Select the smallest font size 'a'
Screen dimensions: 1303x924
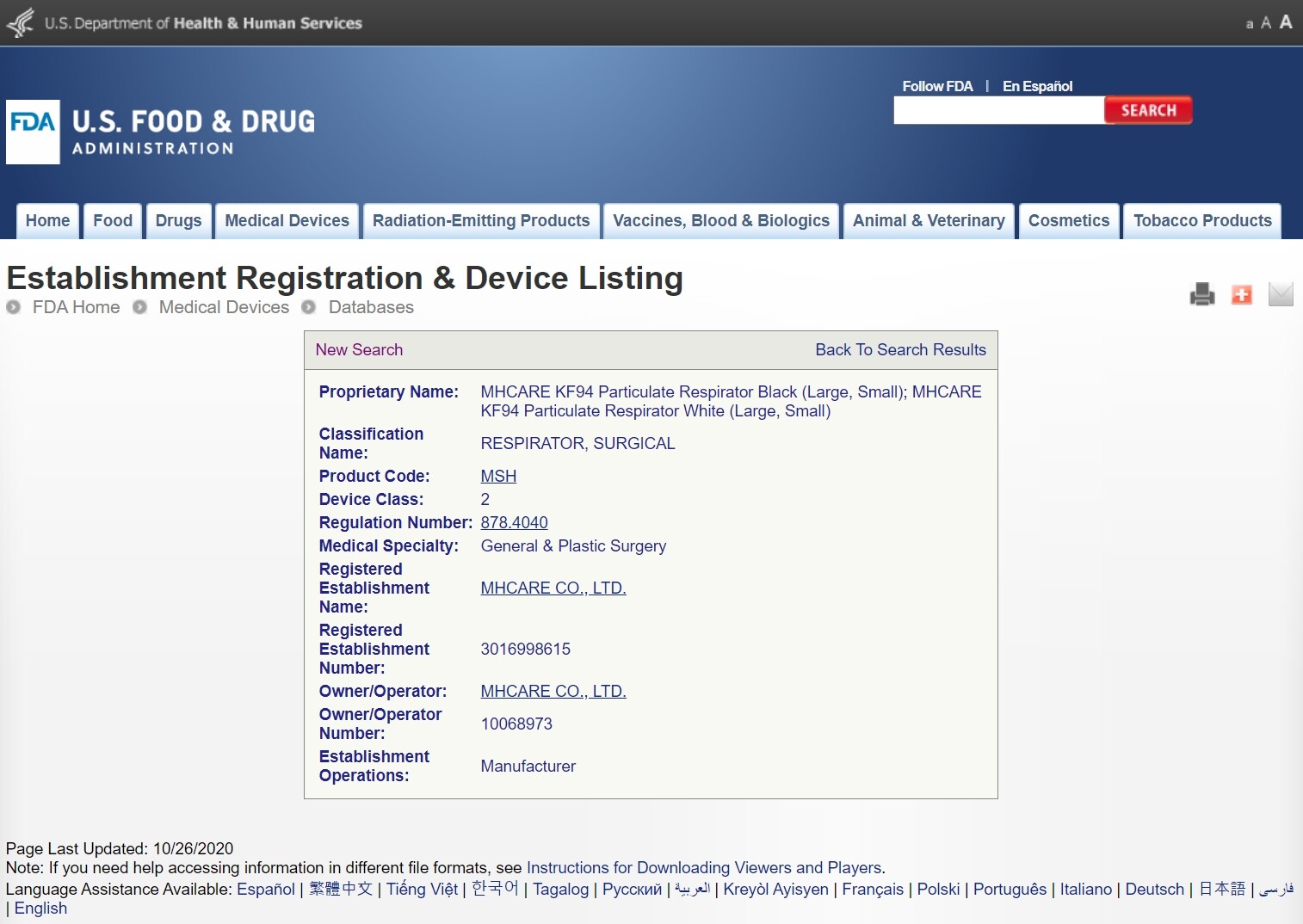pyautogui.click(x=1250, y=24)
